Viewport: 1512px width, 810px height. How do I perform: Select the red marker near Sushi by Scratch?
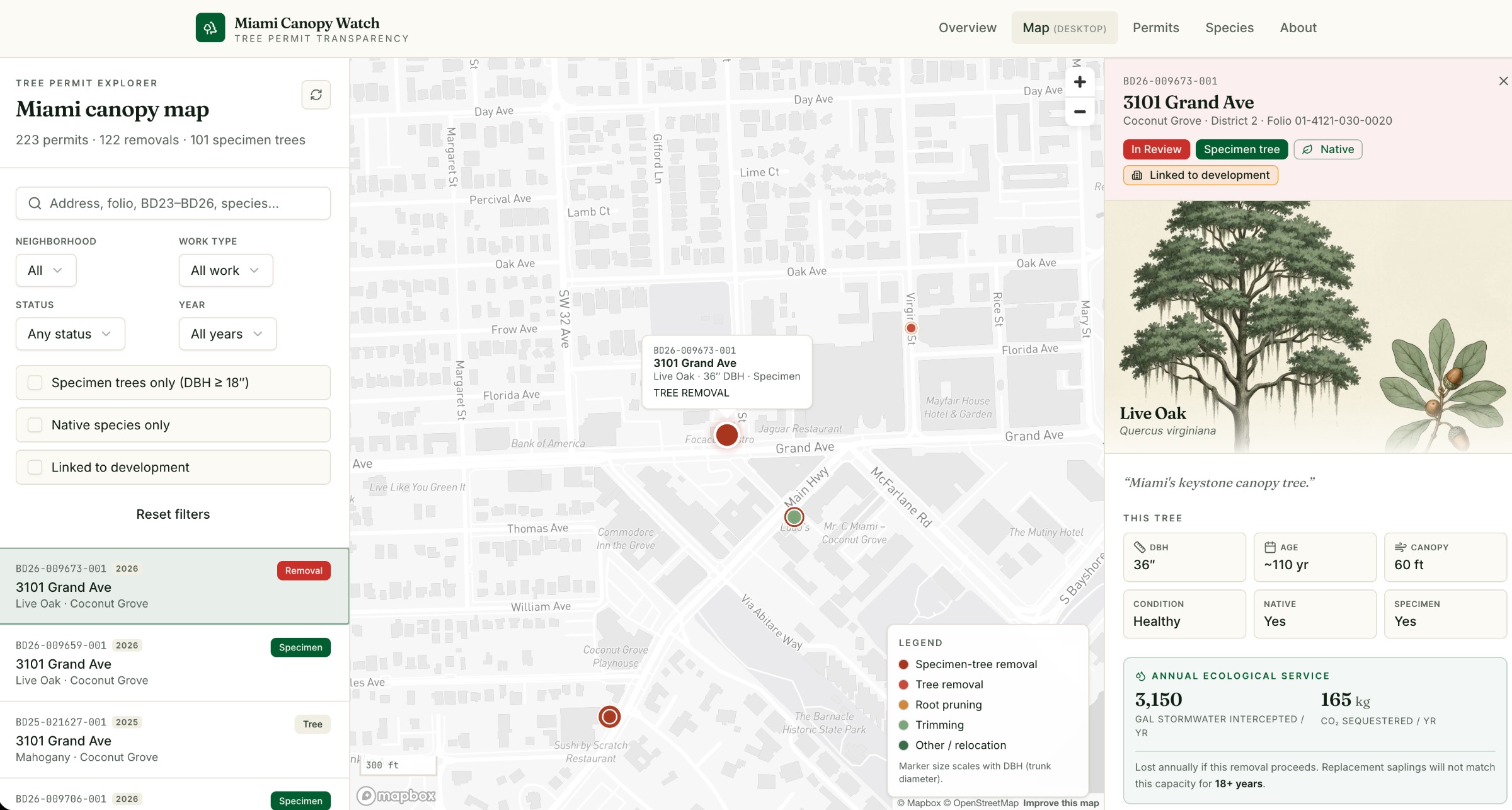click(609, 717)
